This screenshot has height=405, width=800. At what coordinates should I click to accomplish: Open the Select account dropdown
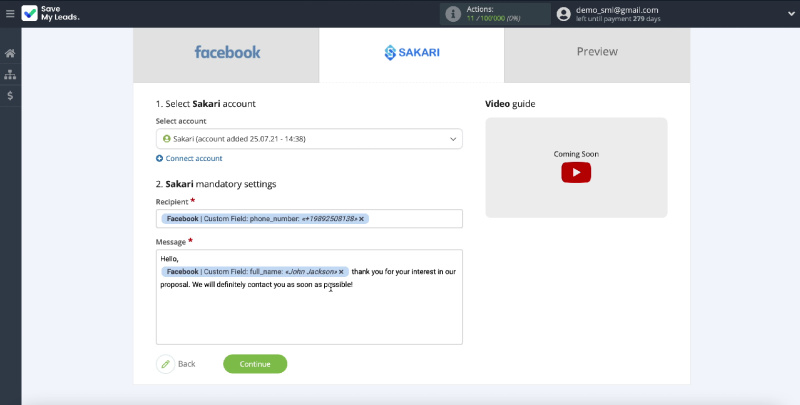[309, 139]
